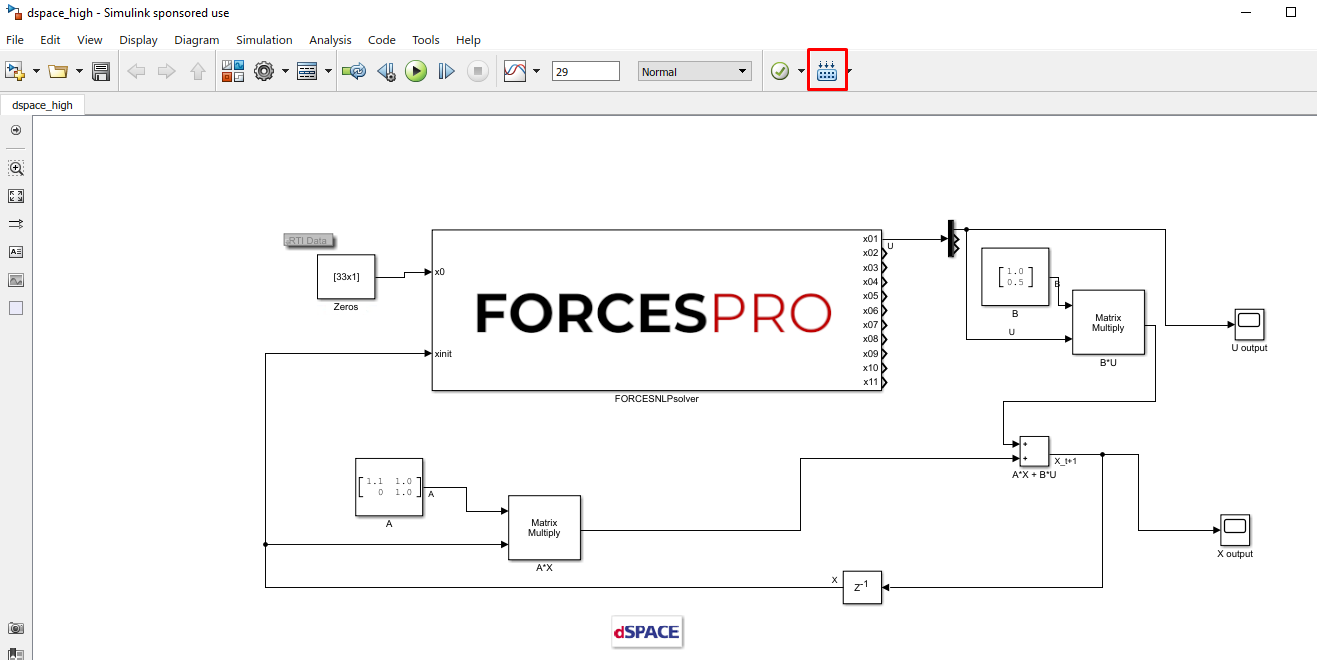
Task: Click the Run simulation play button
Action: point(416,71)
